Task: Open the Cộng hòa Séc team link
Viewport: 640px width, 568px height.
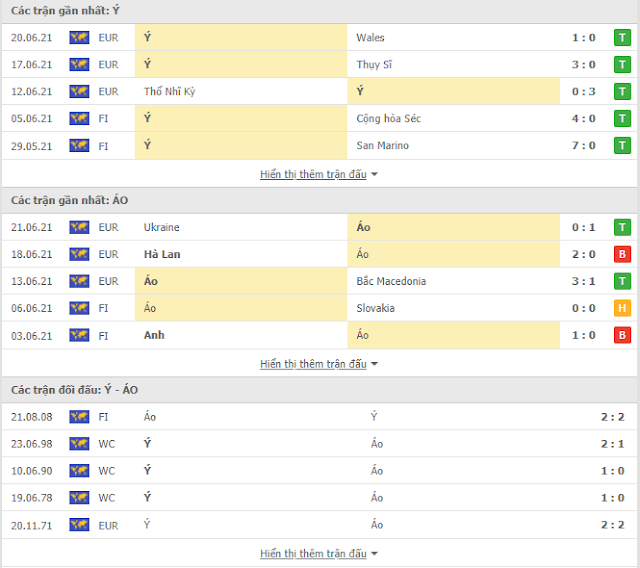Action: [388, 118]
